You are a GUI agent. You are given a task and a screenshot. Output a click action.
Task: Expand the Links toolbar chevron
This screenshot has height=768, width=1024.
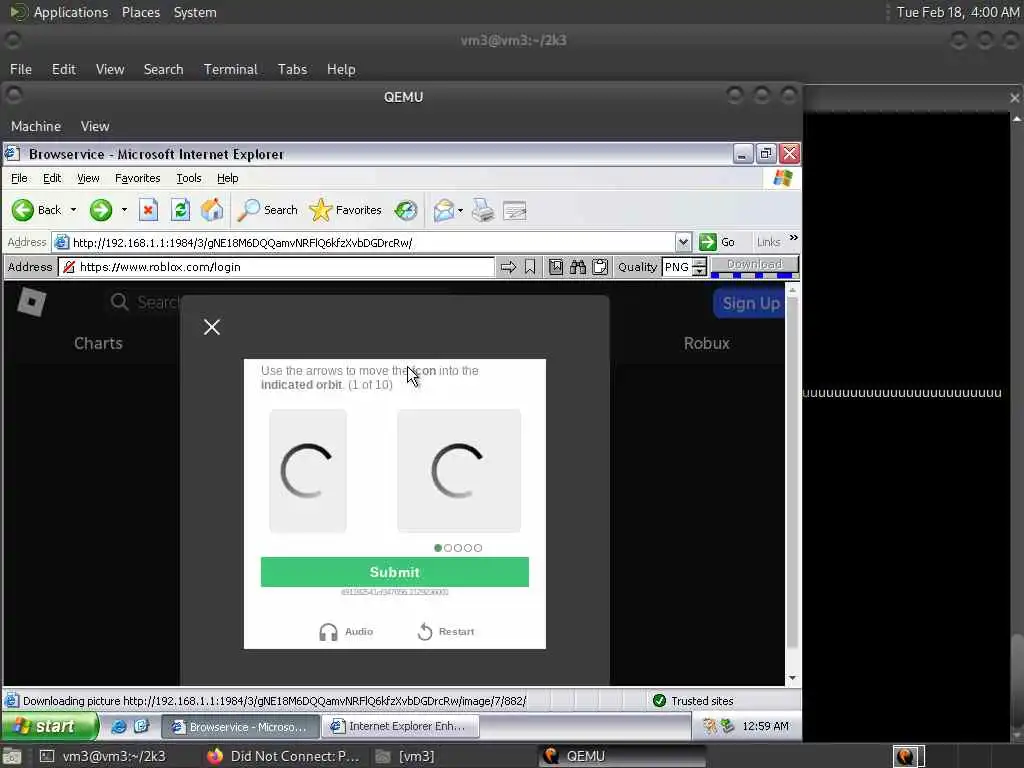pos(793,238)
